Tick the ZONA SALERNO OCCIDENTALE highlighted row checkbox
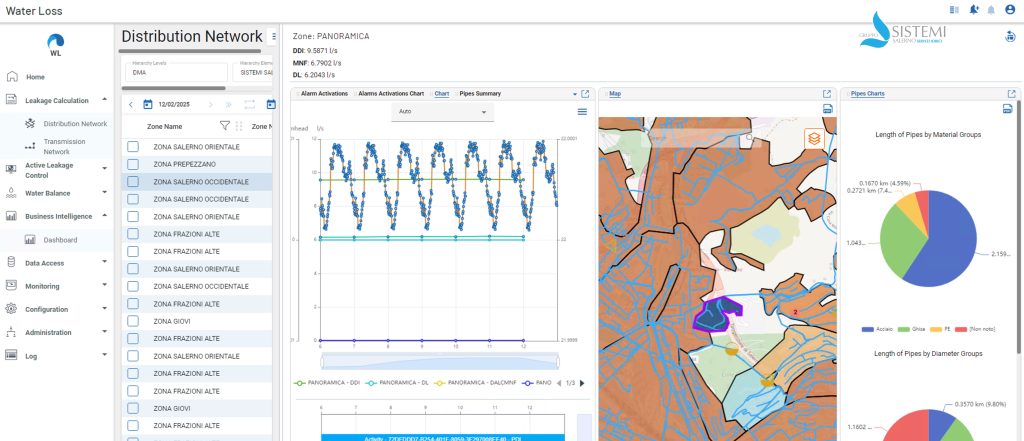The image size is (1024, 441). (x=133, y=182)
